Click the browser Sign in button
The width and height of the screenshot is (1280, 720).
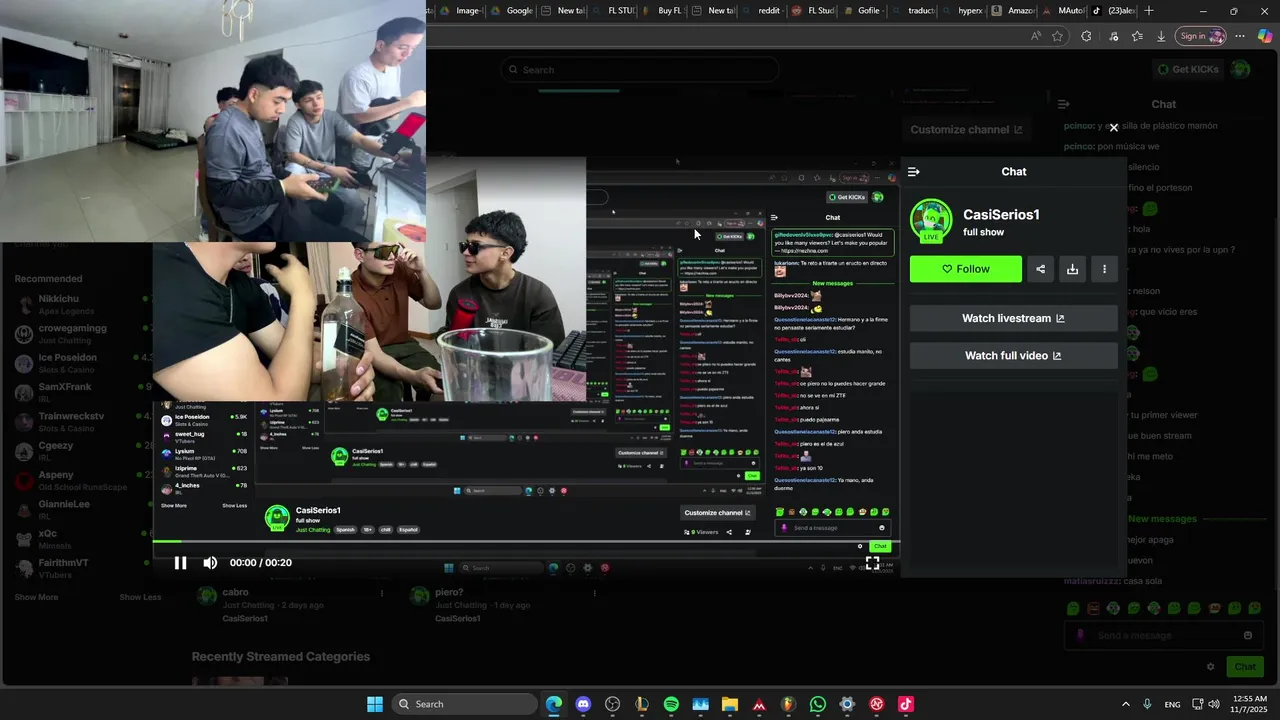tap(1200, 36)
